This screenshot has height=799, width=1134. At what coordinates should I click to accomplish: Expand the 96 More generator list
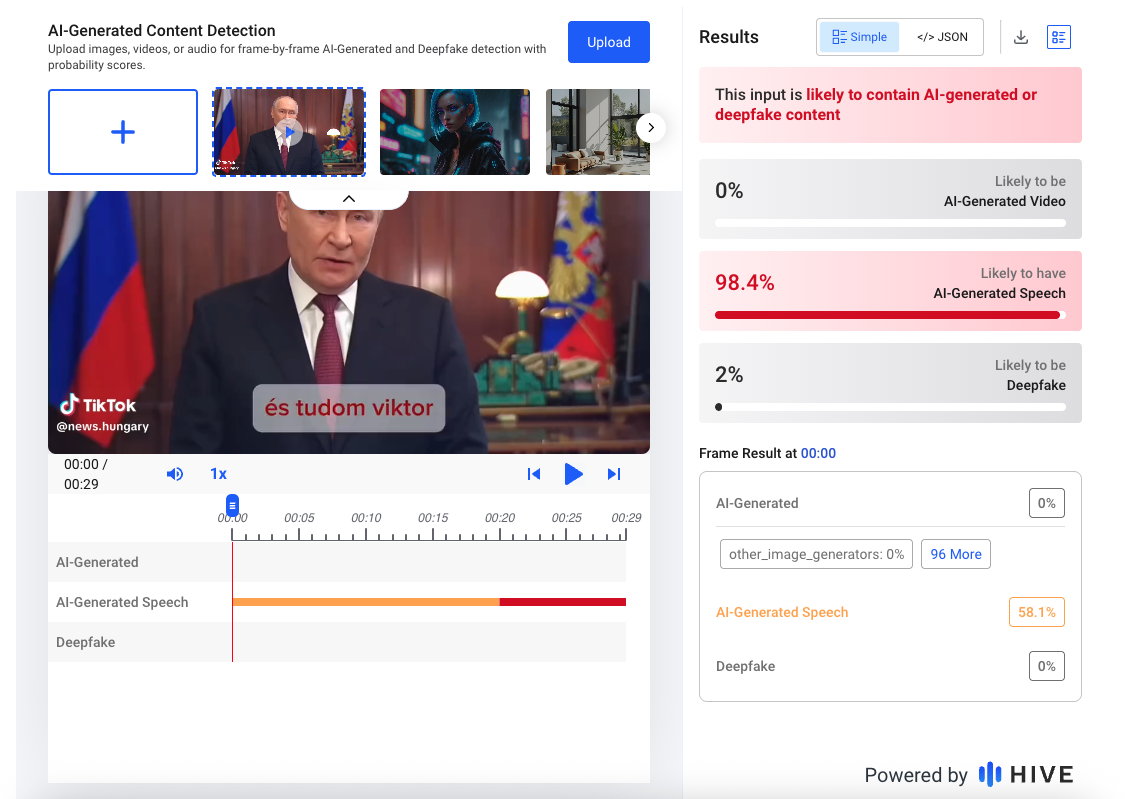[956, 554]
